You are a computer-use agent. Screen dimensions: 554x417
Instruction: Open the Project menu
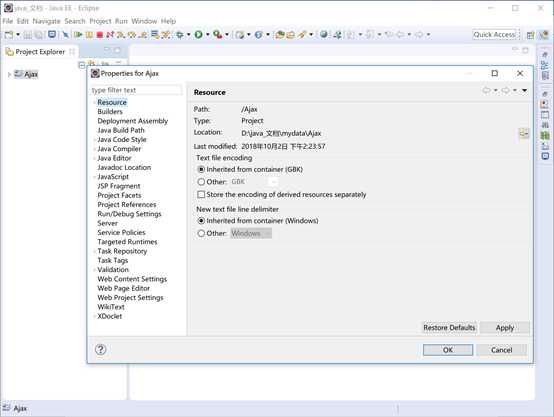(x=100, y=21)
